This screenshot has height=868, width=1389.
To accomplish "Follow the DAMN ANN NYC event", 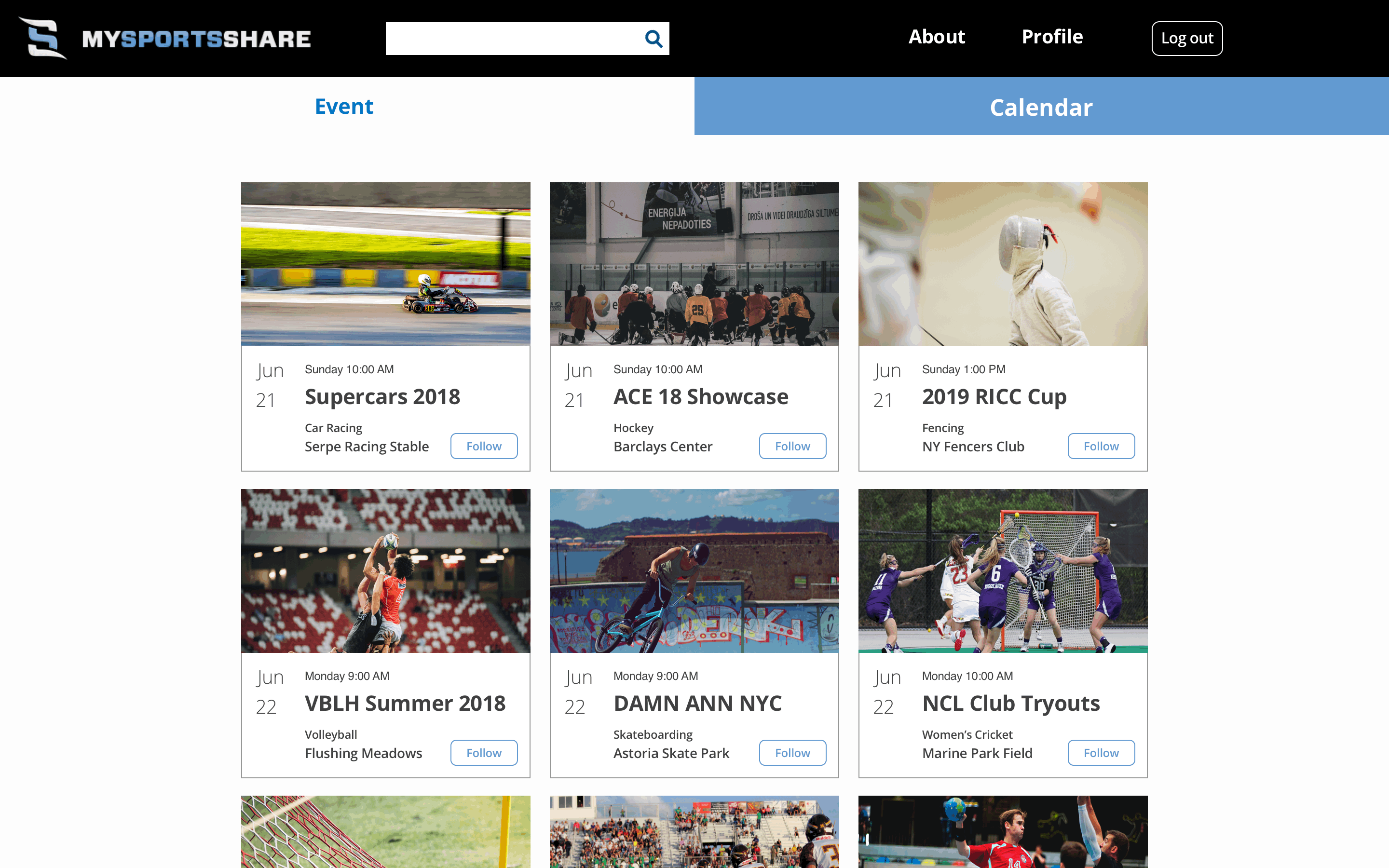I will 792,753.
